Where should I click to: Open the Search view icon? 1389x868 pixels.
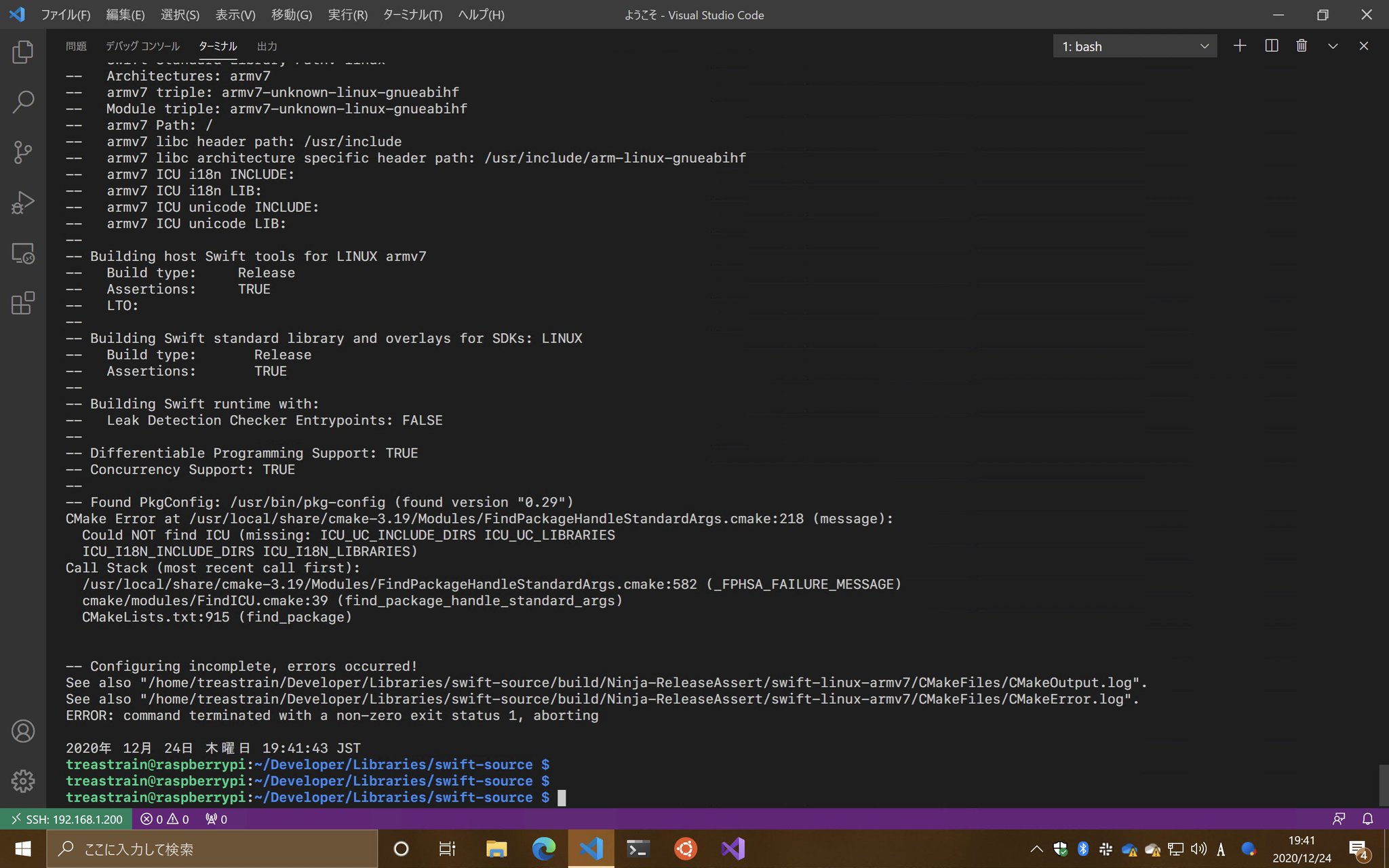[x=23, y=102]
